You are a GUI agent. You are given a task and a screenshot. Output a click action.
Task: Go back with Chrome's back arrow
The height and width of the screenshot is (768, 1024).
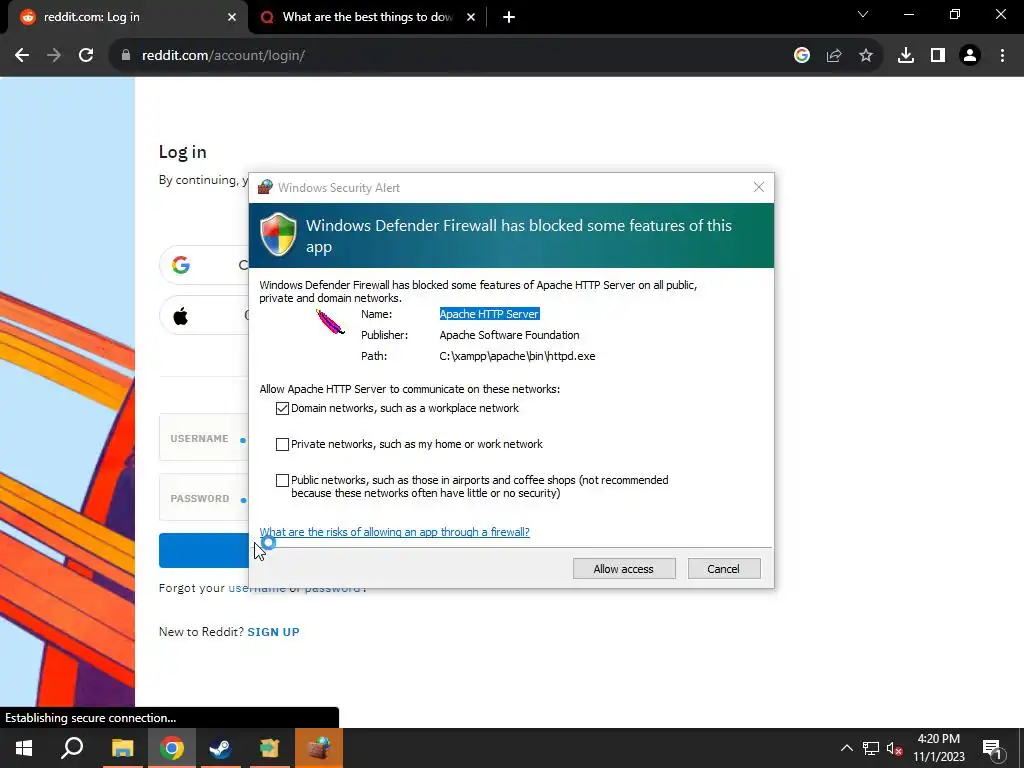coord(22,56)
